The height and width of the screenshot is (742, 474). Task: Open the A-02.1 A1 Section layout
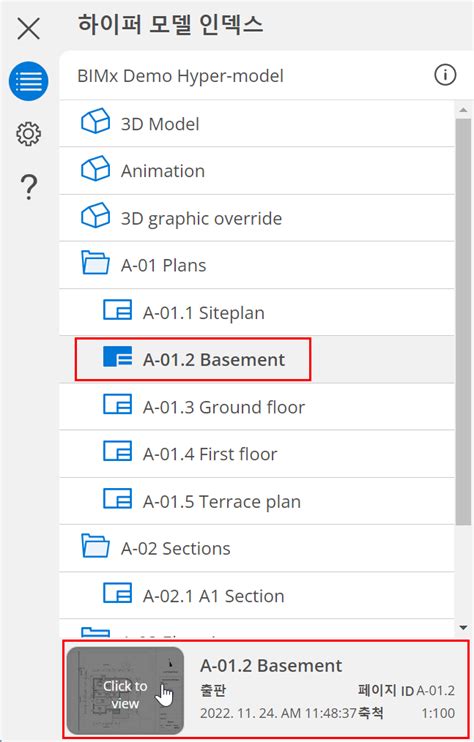click(x=256, y=595)
